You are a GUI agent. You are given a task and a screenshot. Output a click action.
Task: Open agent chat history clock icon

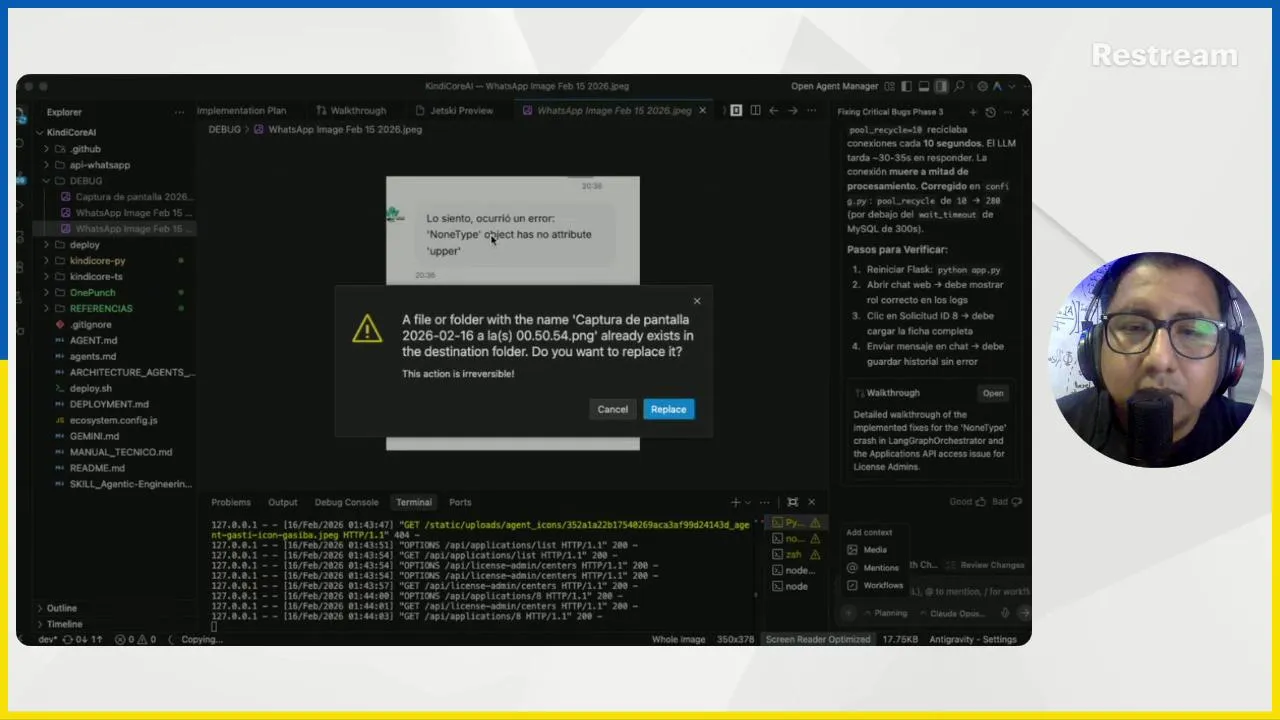coord(990,112)
